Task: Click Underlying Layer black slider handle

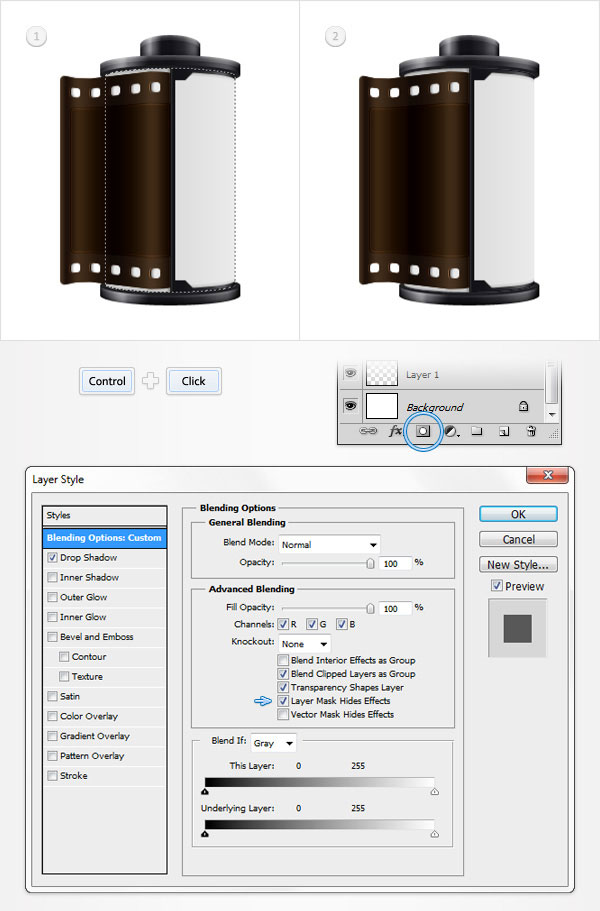Action: tap(205, 834)
